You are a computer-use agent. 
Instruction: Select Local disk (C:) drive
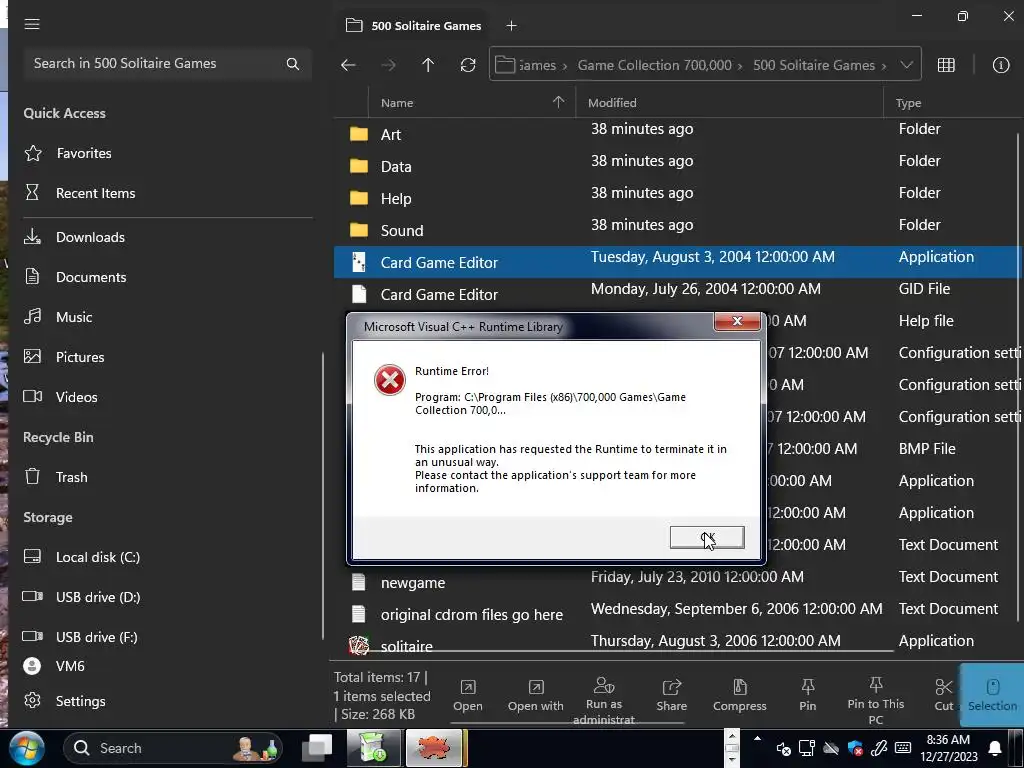click(x=97, y=557)
